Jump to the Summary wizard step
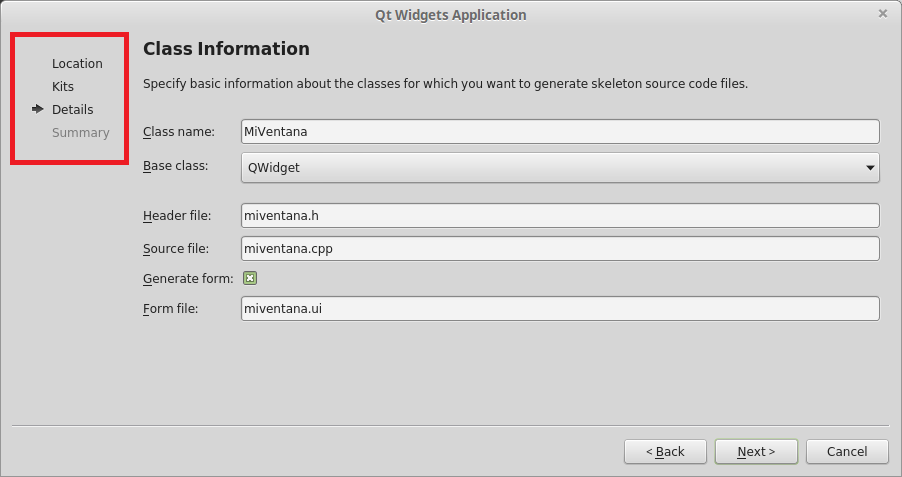 point(80,132)
